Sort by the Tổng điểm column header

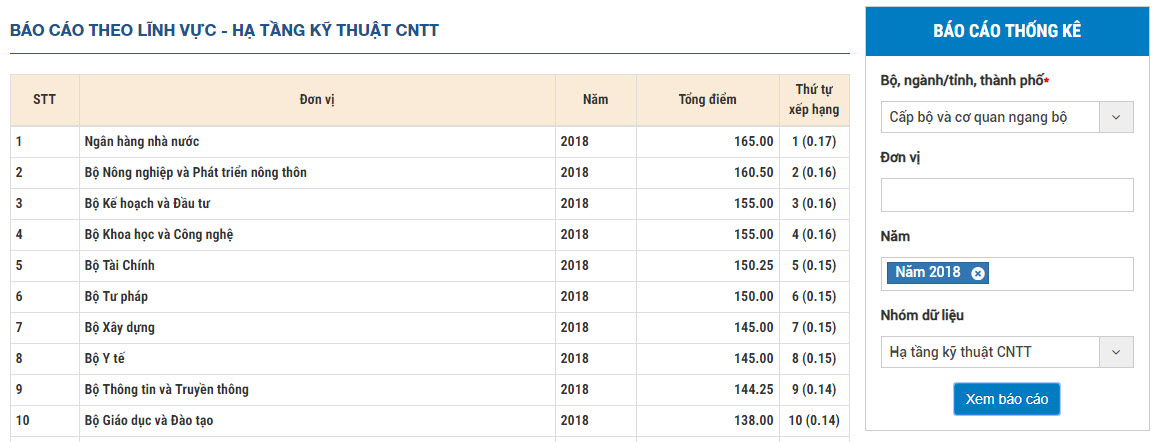point(707,100)
